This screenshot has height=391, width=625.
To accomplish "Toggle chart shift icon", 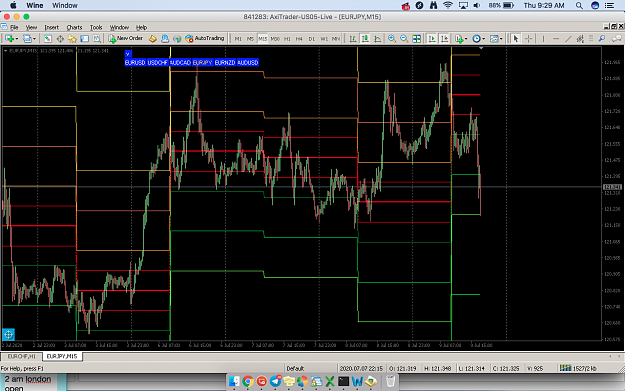I will click(x=444, y=39).
